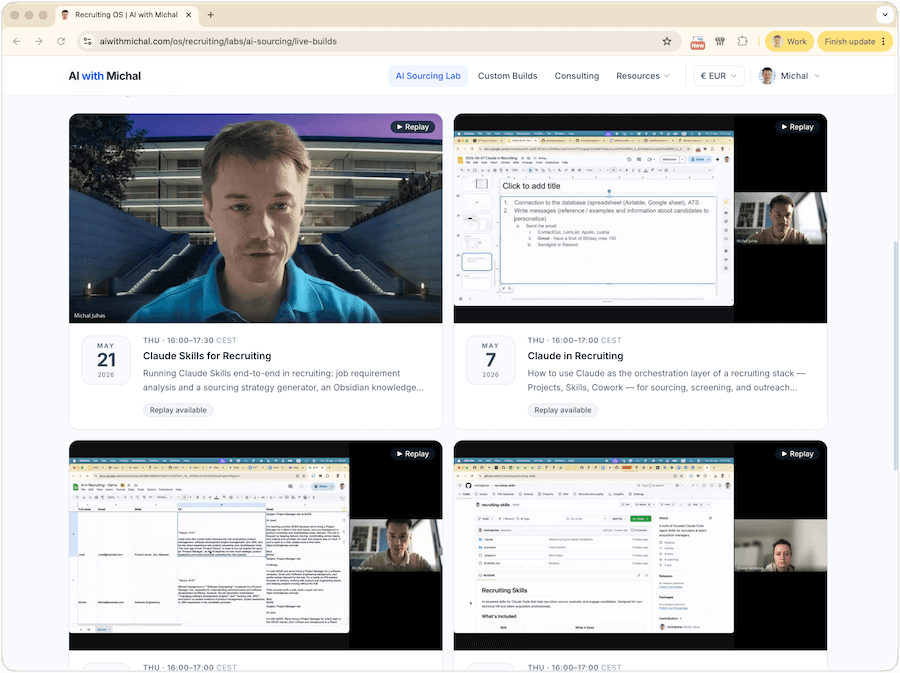This screenshot has height=673, width=900.
Task: Open the Claude in Recruiting slides thumbnail
Action: (640, 218)
